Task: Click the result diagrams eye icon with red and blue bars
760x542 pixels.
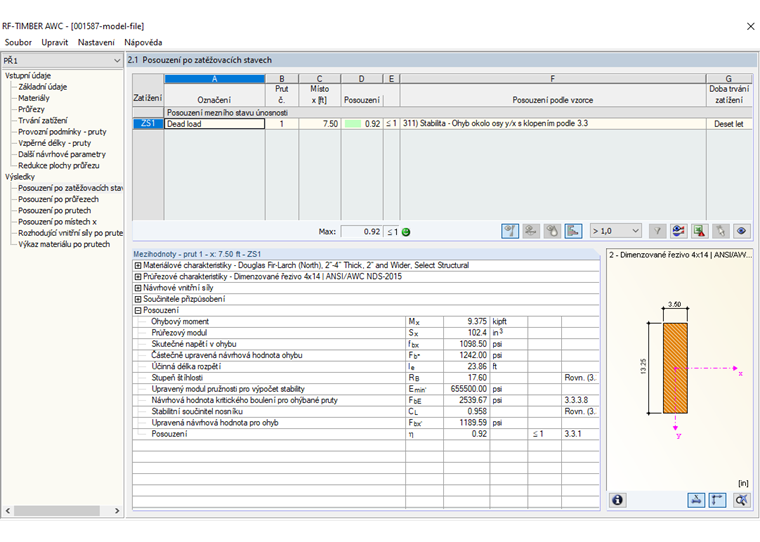Action: (678, 231)
